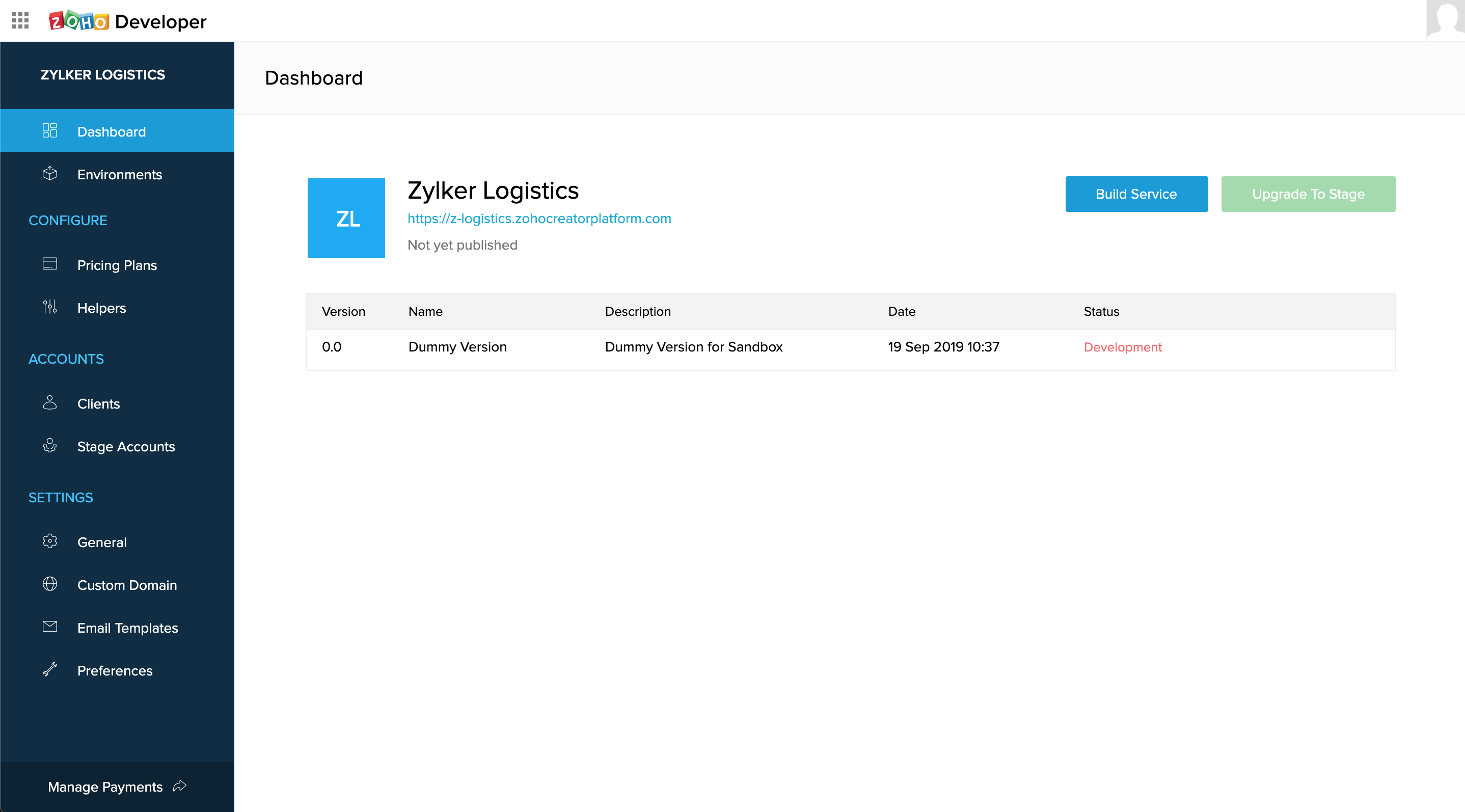This screenshot has width=1465, height=812.
Task: Open the user profile avatar
Action: coord(1445,20)
